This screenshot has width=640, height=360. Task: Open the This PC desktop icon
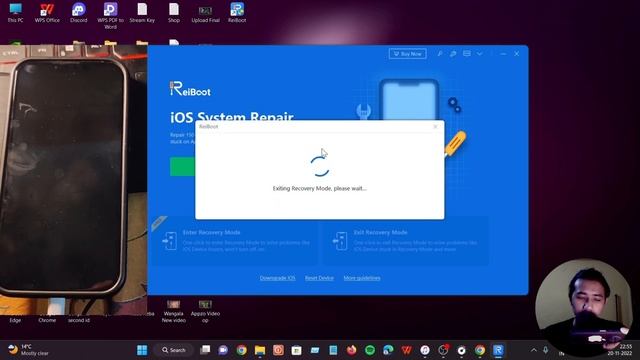click(16, 12)
